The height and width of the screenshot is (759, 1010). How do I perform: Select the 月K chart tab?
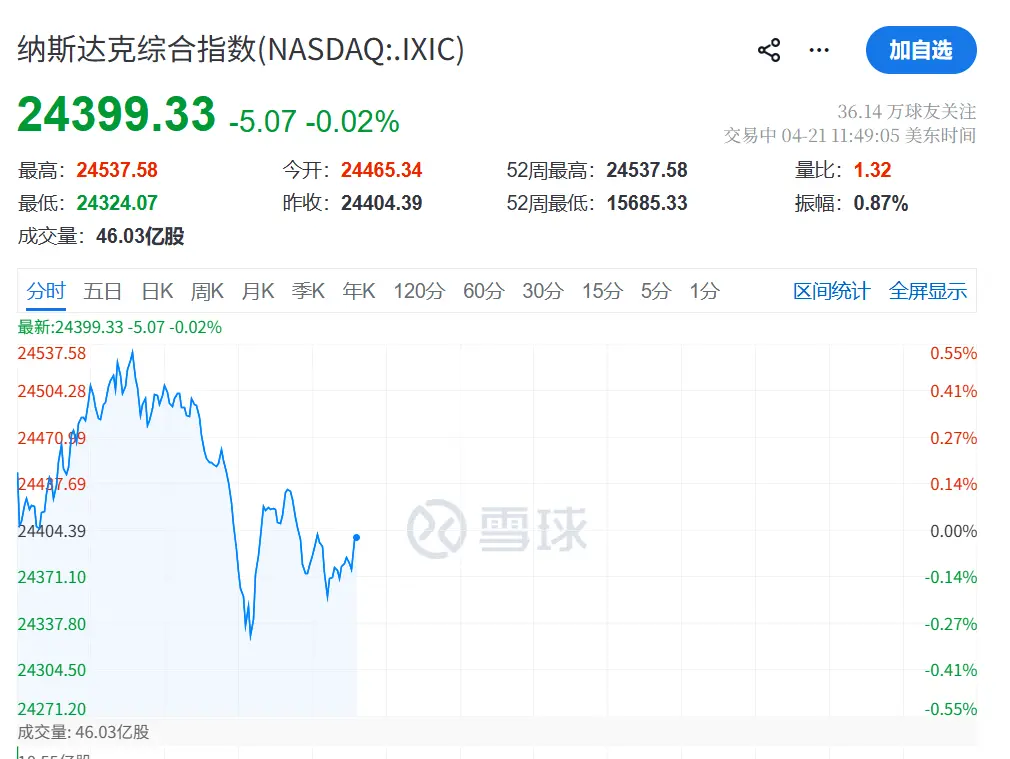tap(257, 291)
